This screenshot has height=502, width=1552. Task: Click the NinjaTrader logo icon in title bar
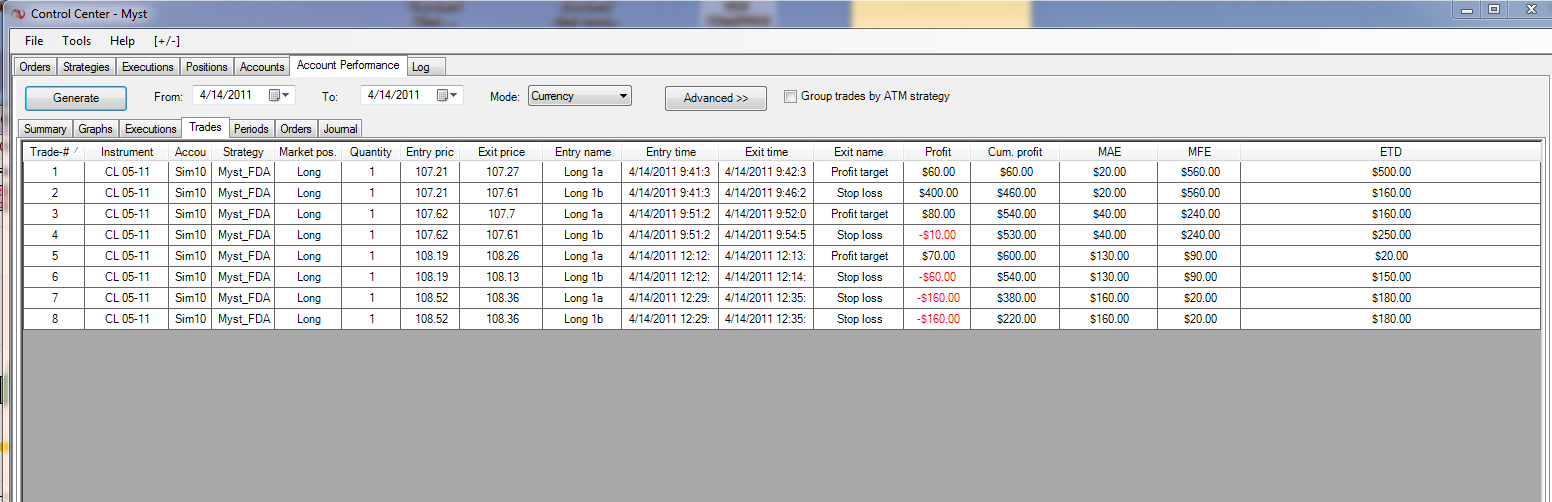tap(17, 14)
